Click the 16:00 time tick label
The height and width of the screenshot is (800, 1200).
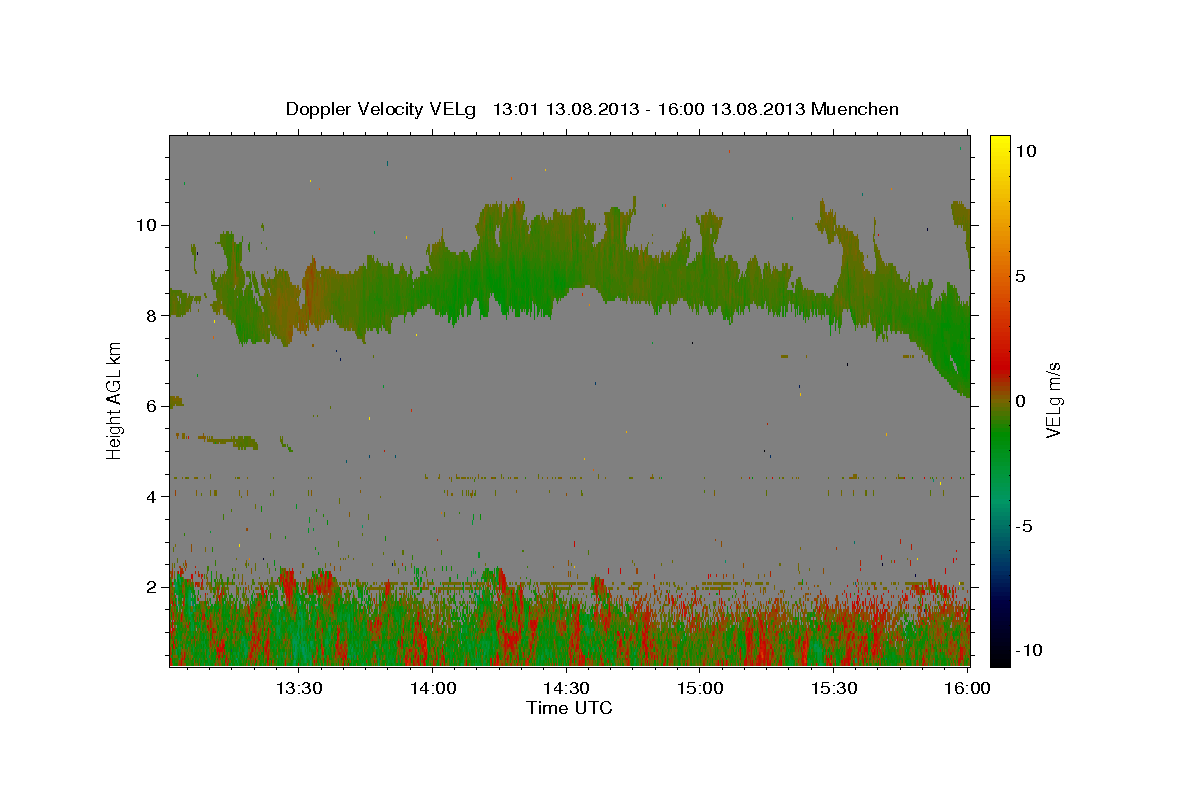[x=968, y=689]
